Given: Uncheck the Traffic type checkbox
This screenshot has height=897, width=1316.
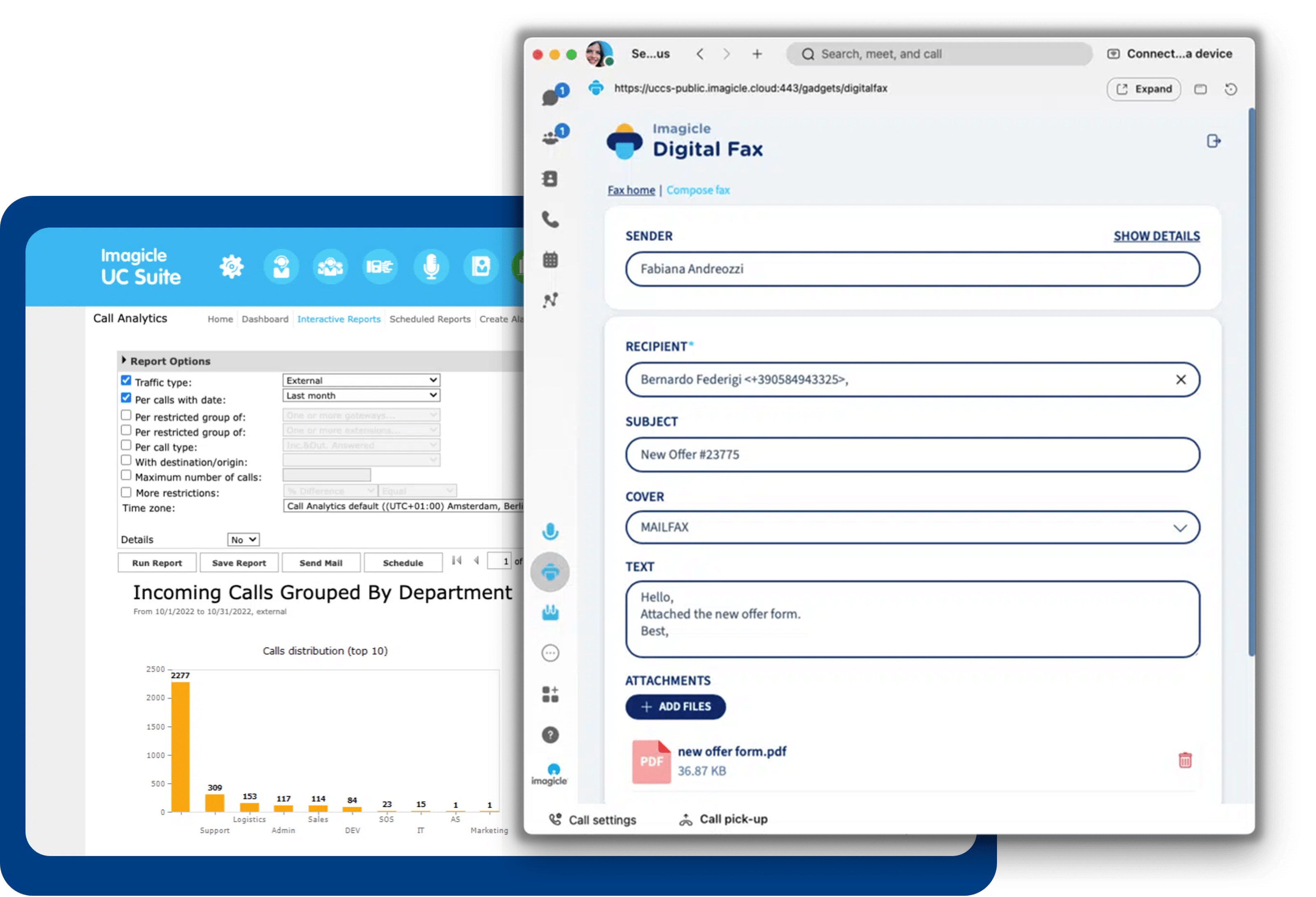Looking at the screenshot, I should (x=126, y=380).
